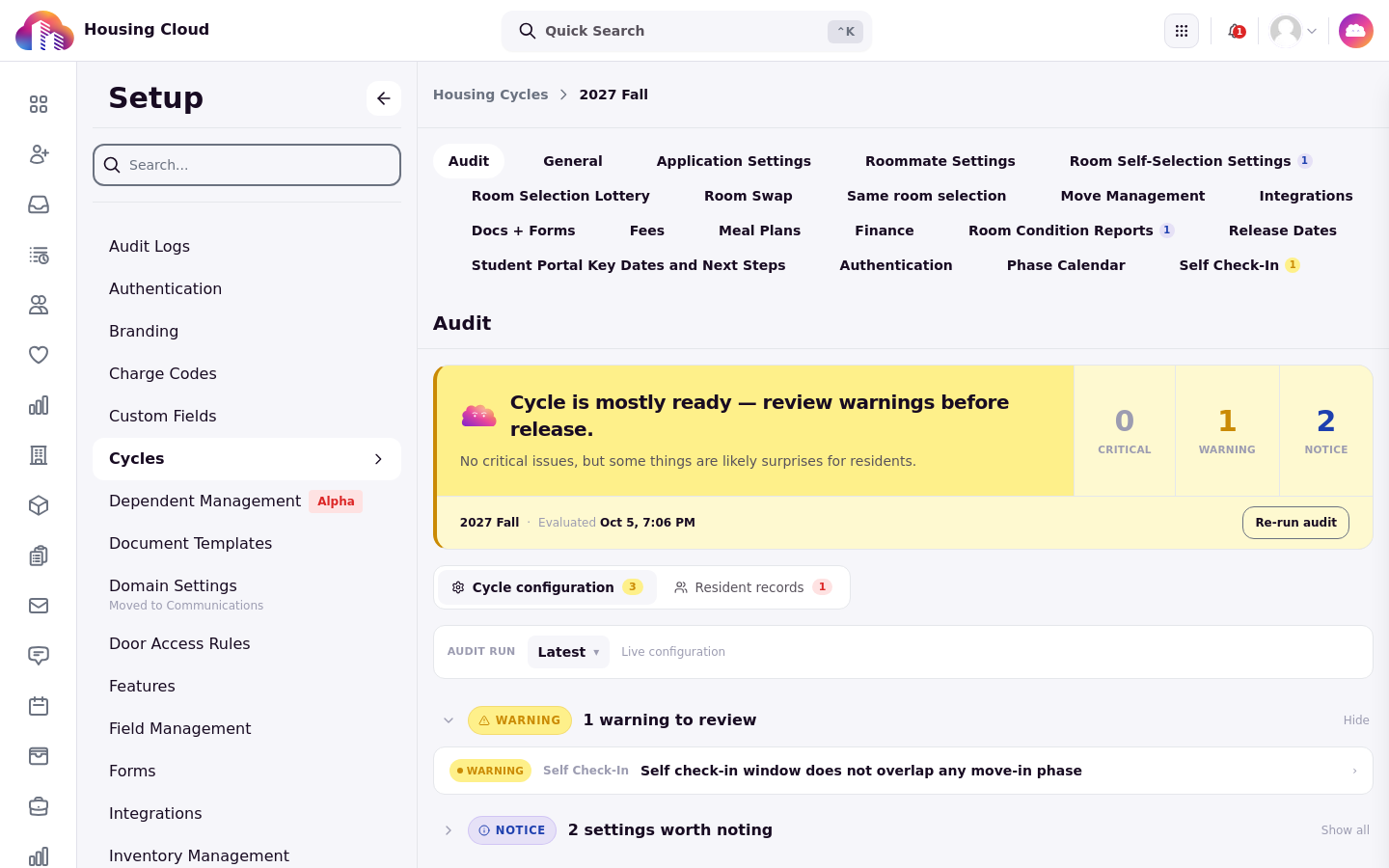Open the briefcase icon in left rail

(39, 806)
